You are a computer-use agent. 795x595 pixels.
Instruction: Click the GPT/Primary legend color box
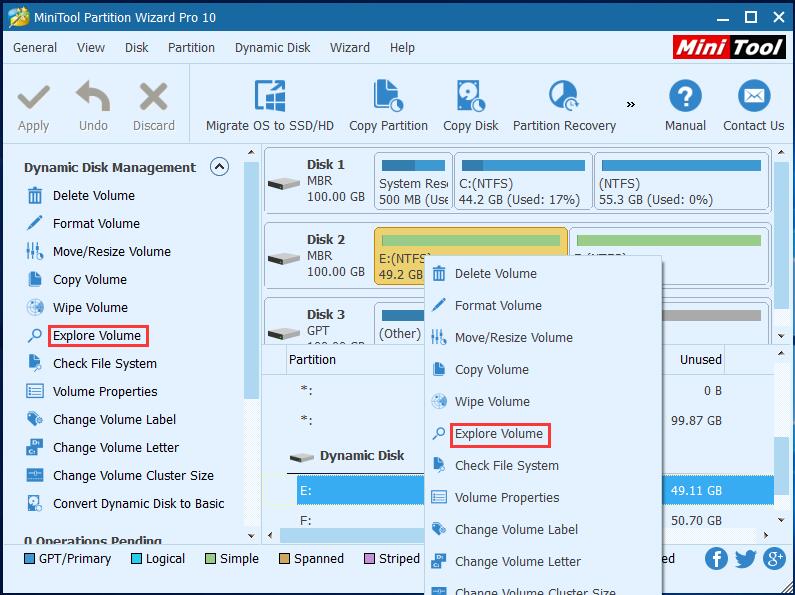click(29, 559)
